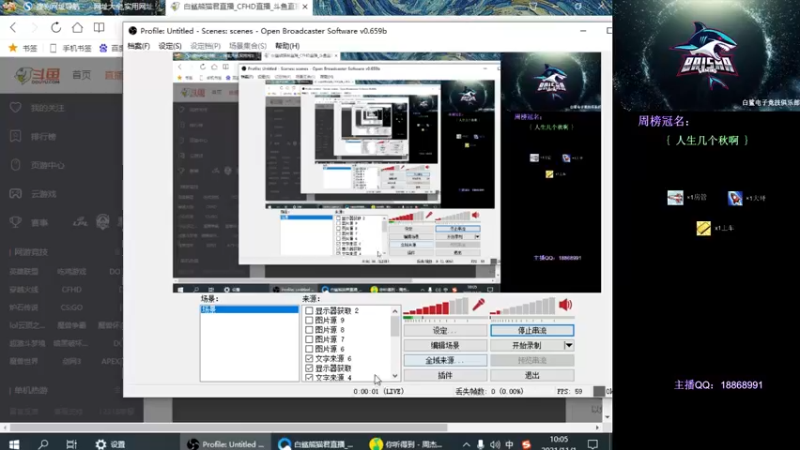800x450 pixels.
Task: Open the 首页 link on Douyu
Action: coord(82,75)
